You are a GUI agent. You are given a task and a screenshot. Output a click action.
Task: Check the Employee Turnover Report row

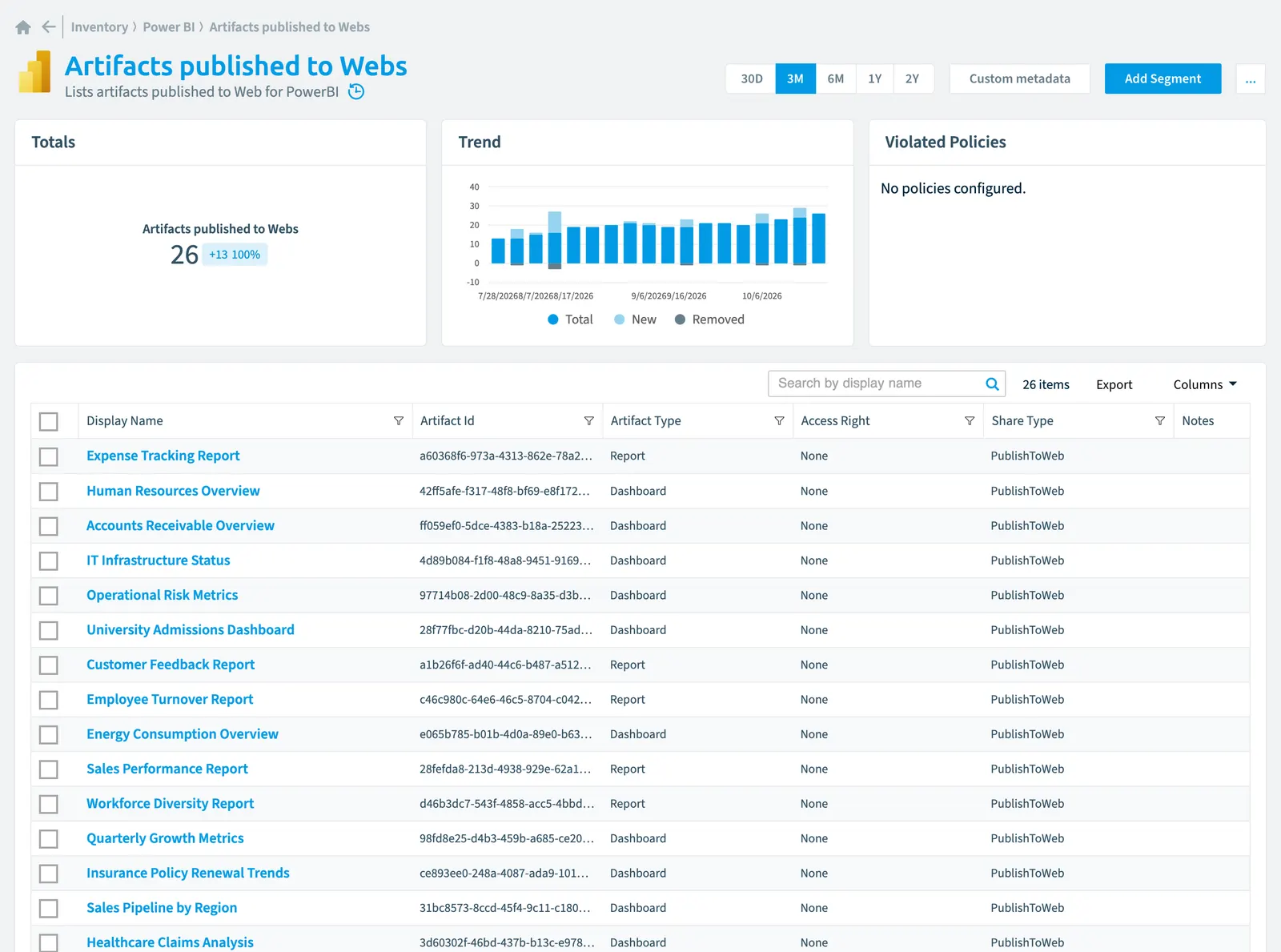click(49, 700)
